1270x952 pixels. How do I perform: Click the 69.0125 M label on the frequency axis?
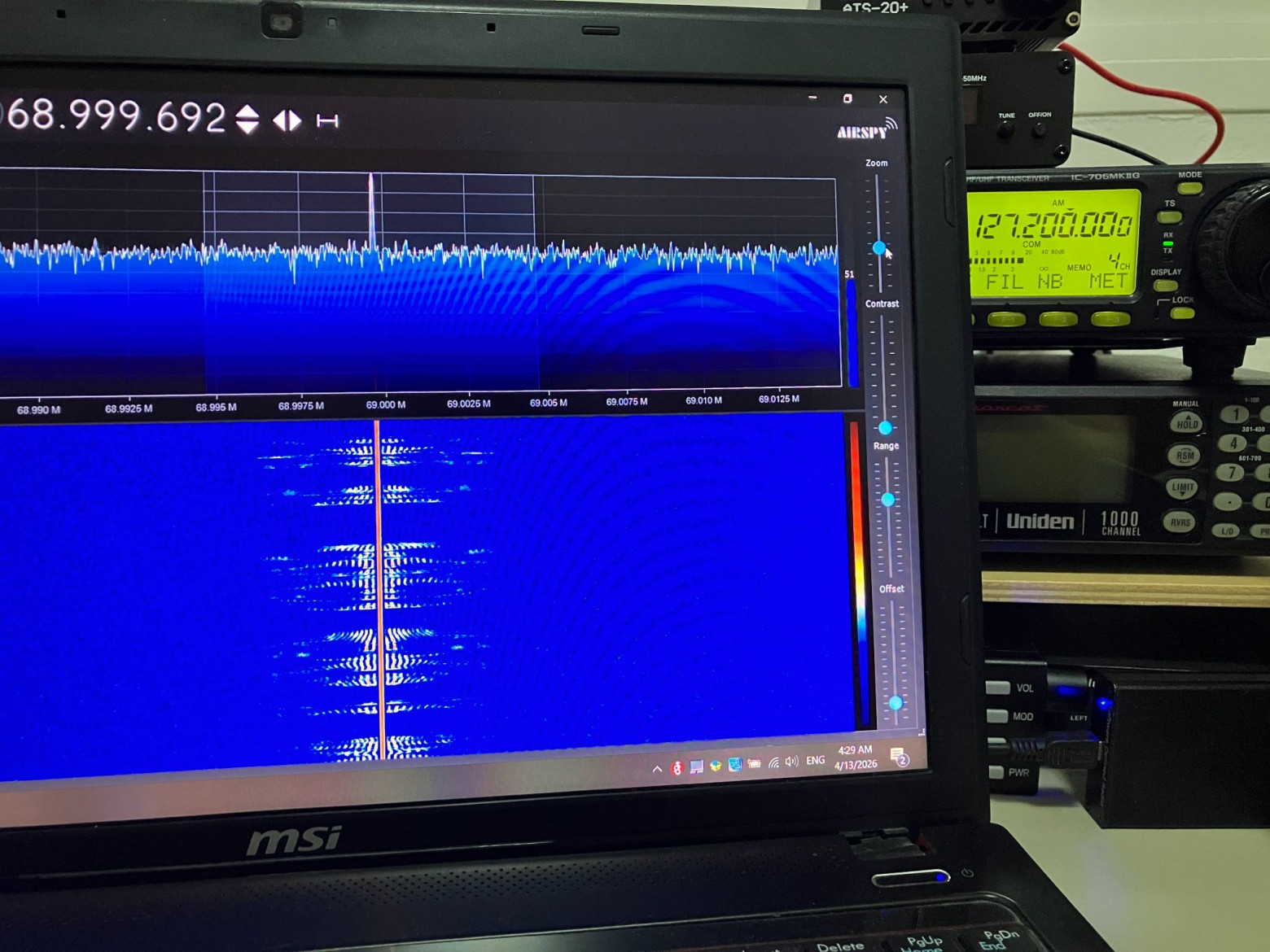pos(778,399)
